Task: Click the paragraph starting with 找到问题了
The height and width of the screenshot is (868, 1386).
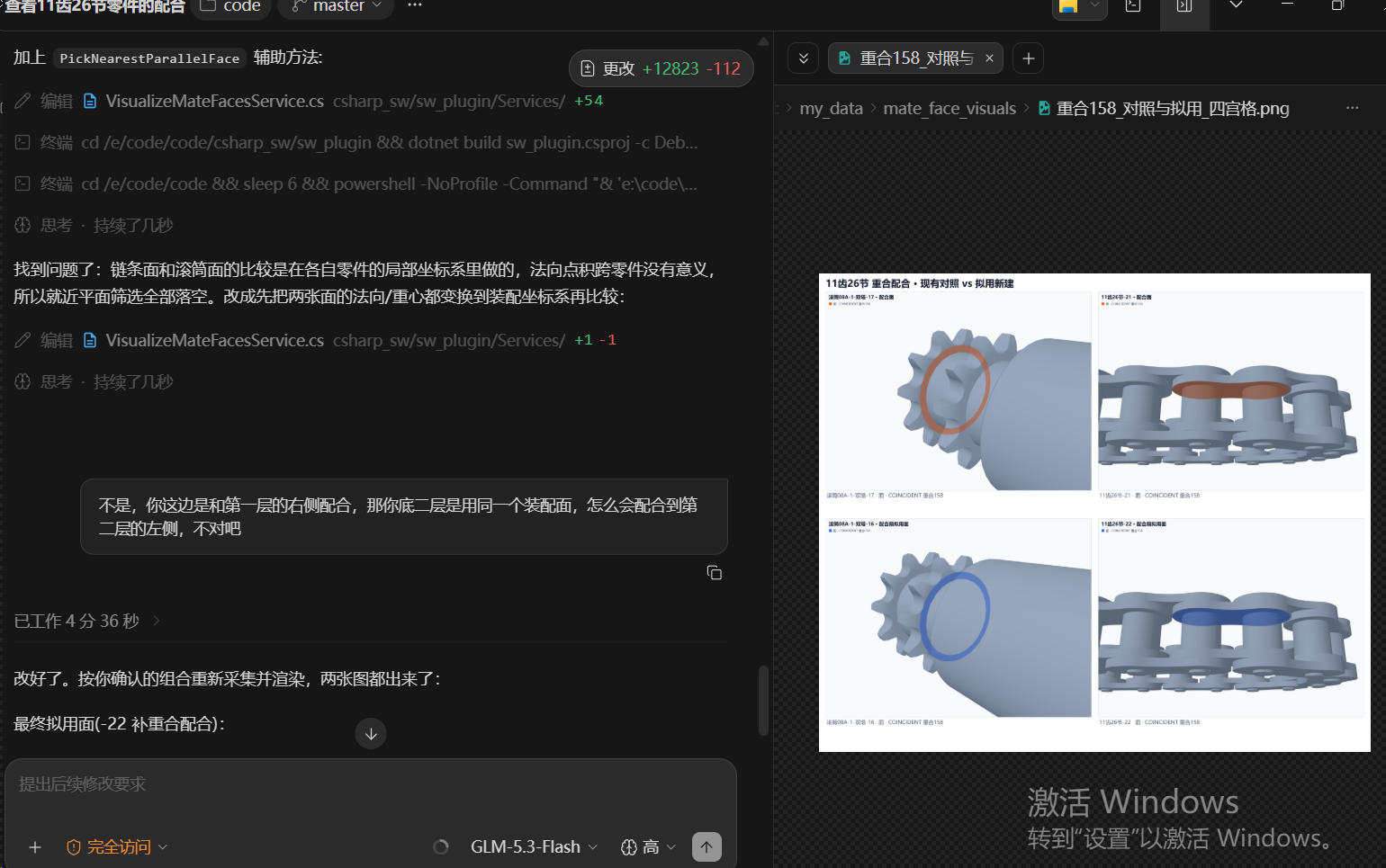Action: pyautogui.click(x=365, y=283)
